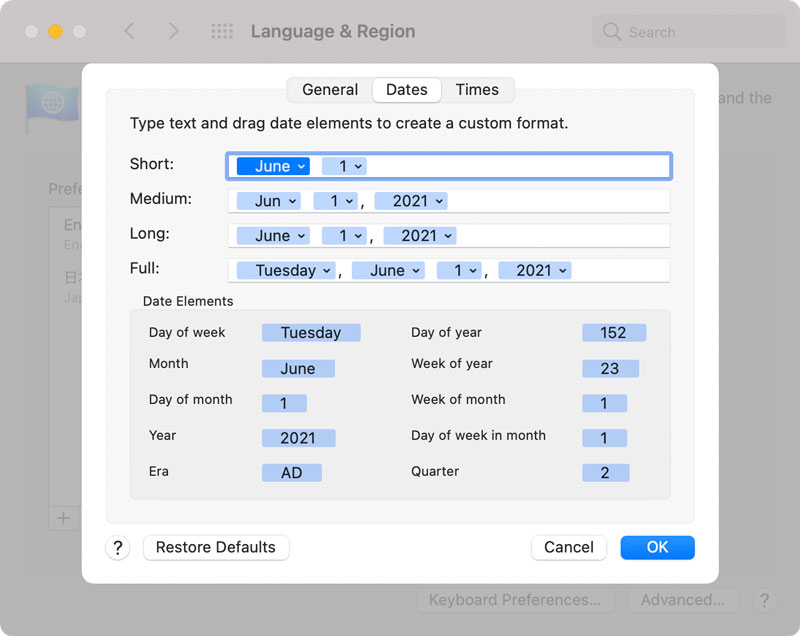Screen dimensions: 800x636
Task: Open the day 1 dropdown in Short format
Action: point(344,166)
